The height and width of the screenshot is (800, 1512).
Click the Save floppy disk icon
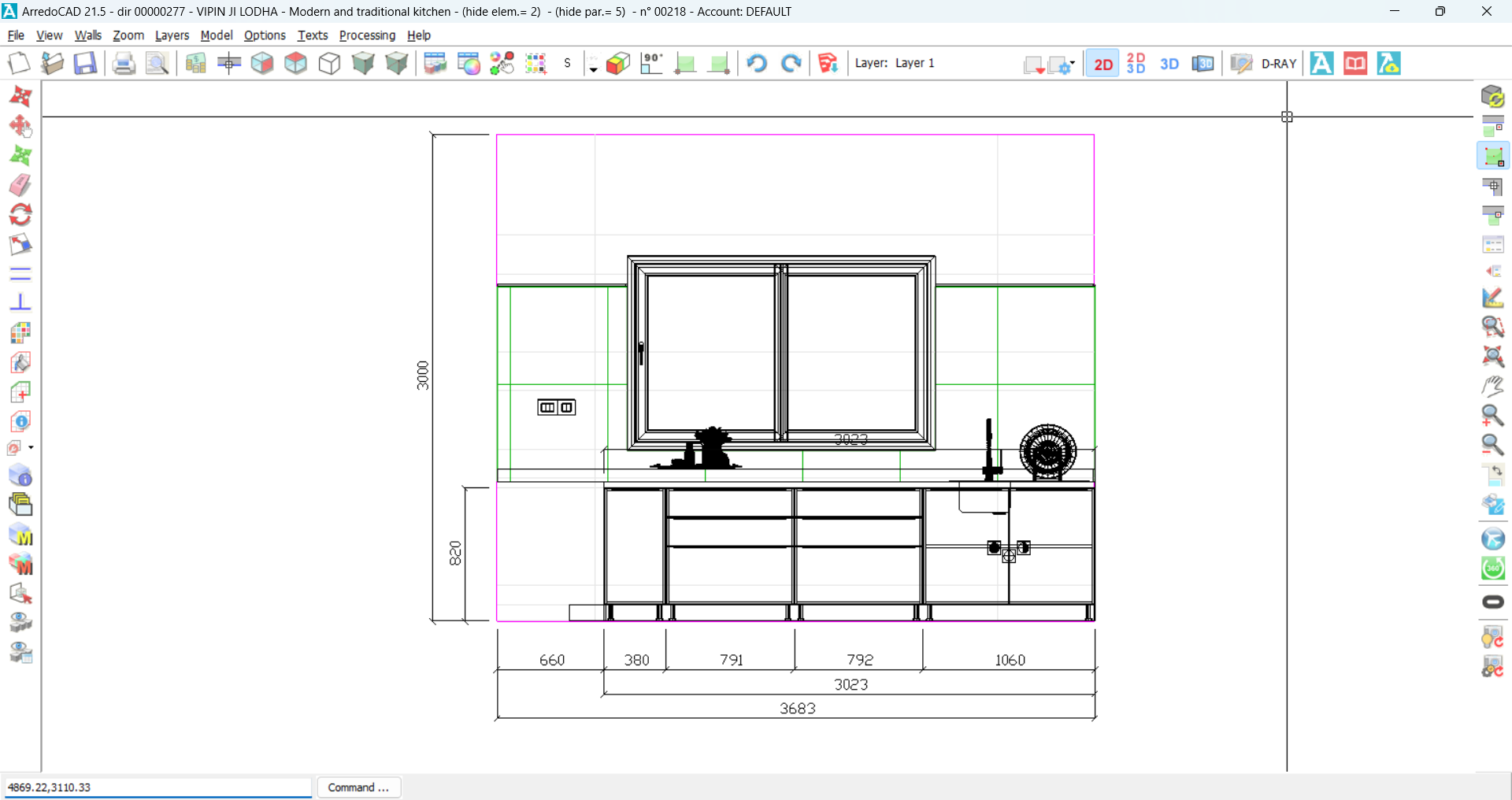pyautogui.click(x=85, y=63)
